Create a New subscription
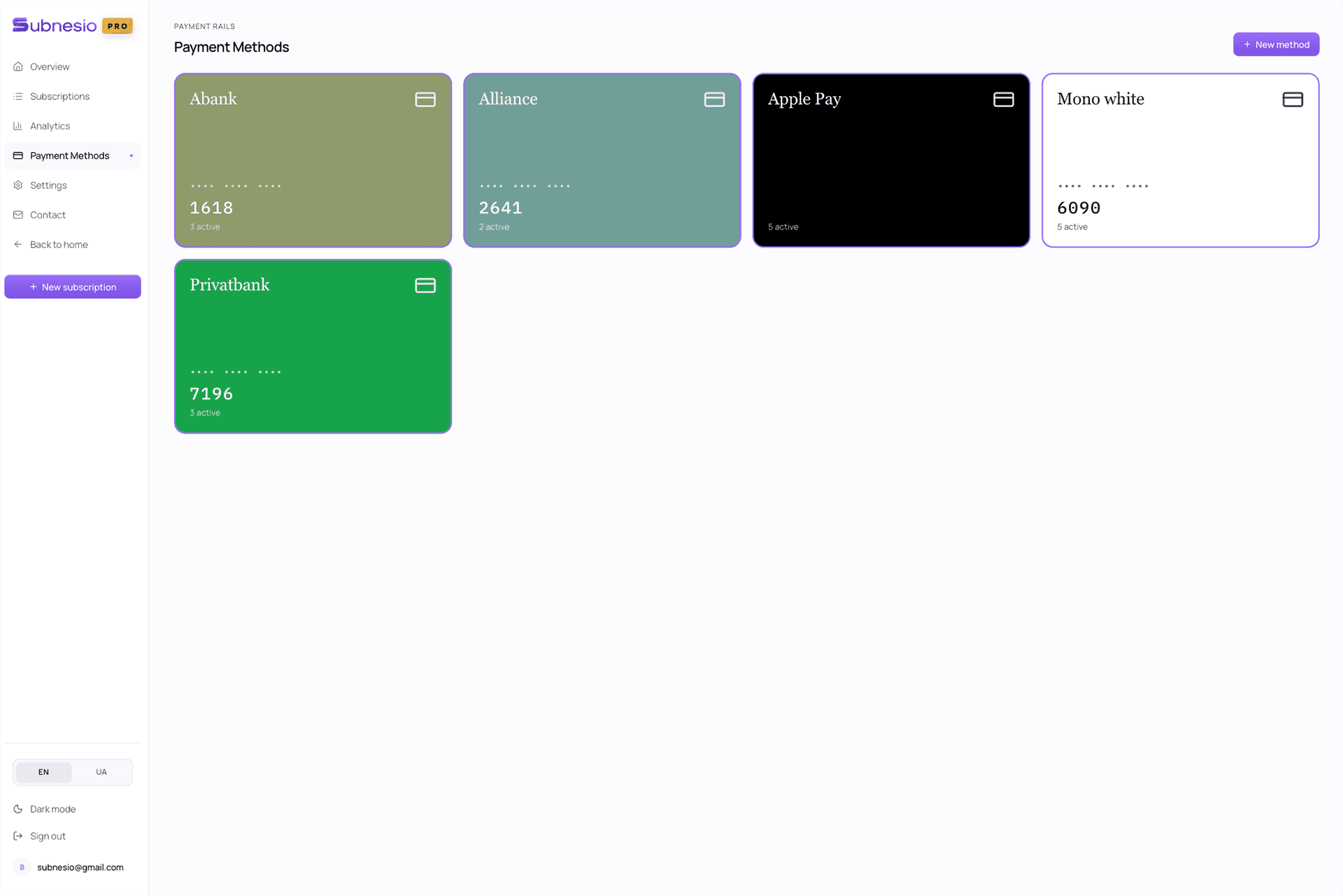This screenshot has height=896, width=1343. pyautogui.click(x=73, y=287)
